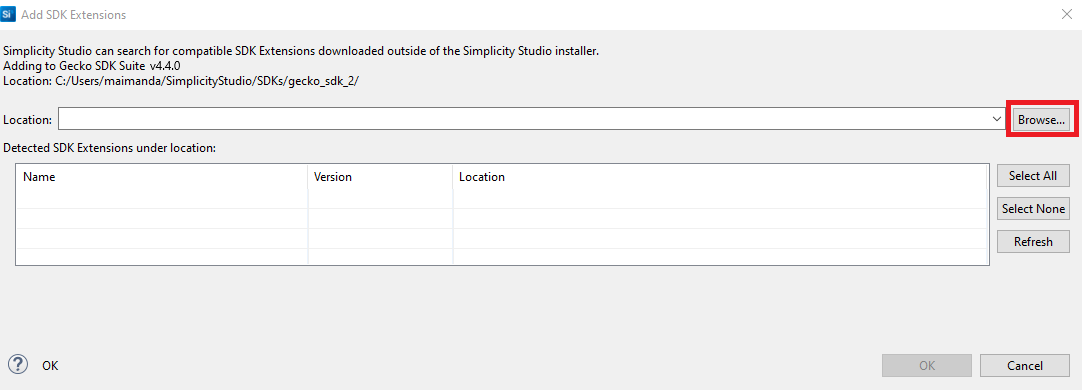Click the OK status text beside help icon
Image resolution: width=1082 pixels, height=390 pixels.
click(x=50, y=366)
